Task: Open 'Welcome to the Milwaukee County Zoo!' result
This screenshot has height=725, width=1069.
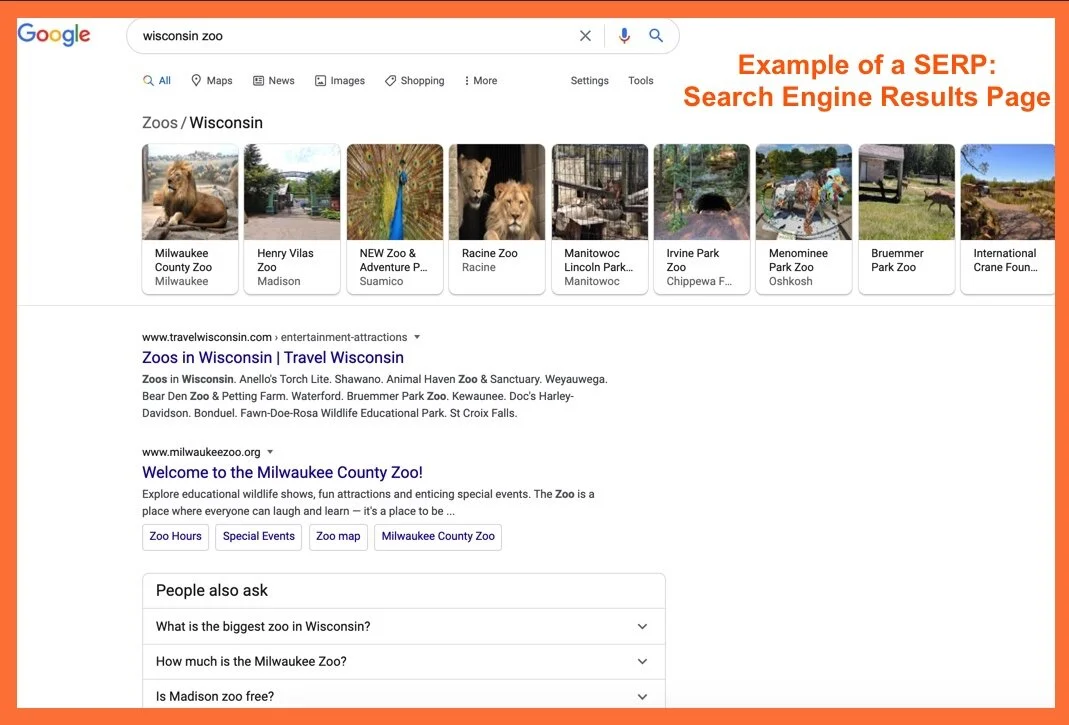Action: (281, 472)
